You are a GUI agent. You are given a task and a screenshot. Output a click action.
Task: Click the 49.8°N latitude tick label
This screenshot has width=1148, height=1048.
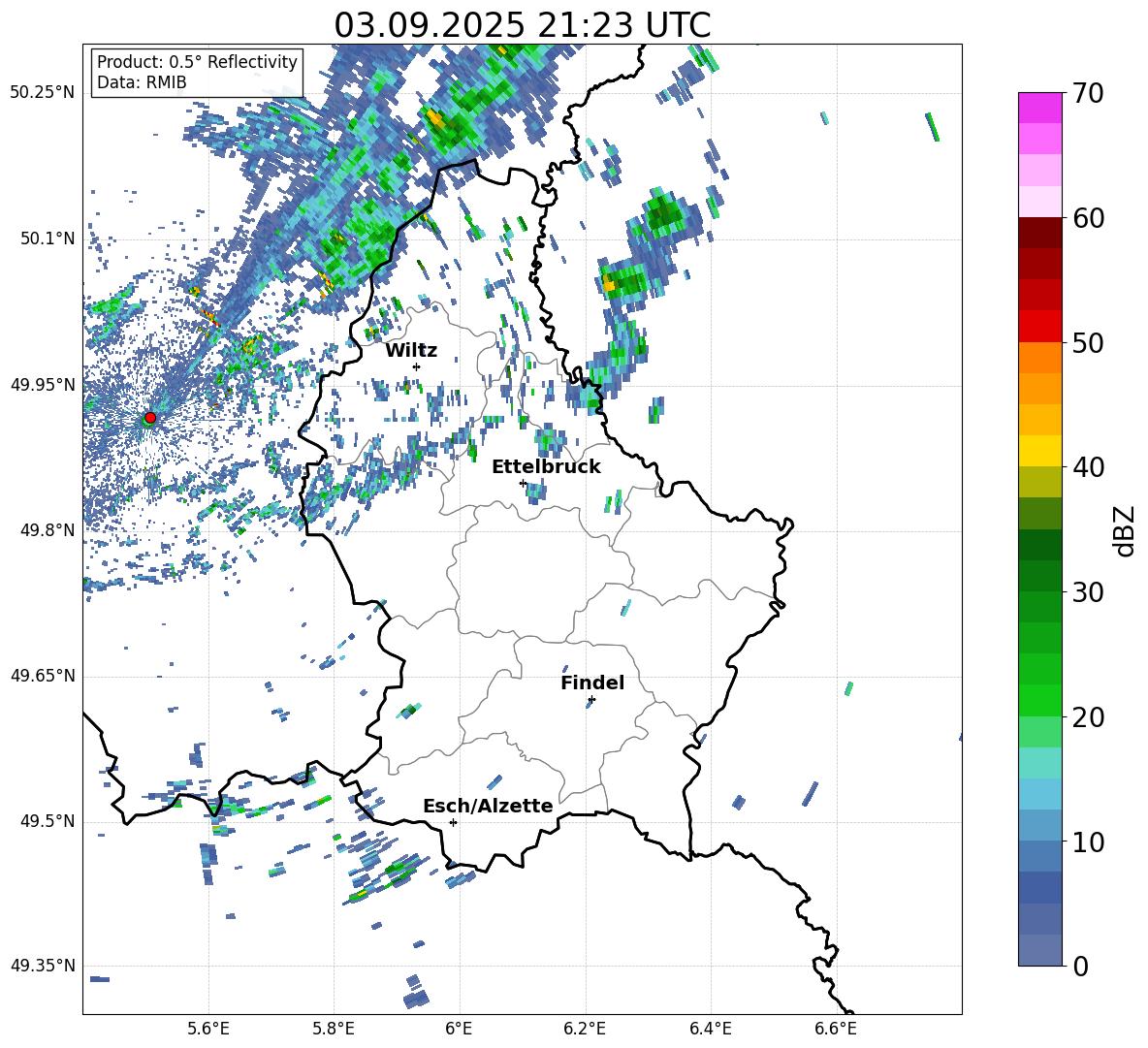click(48, 530)
